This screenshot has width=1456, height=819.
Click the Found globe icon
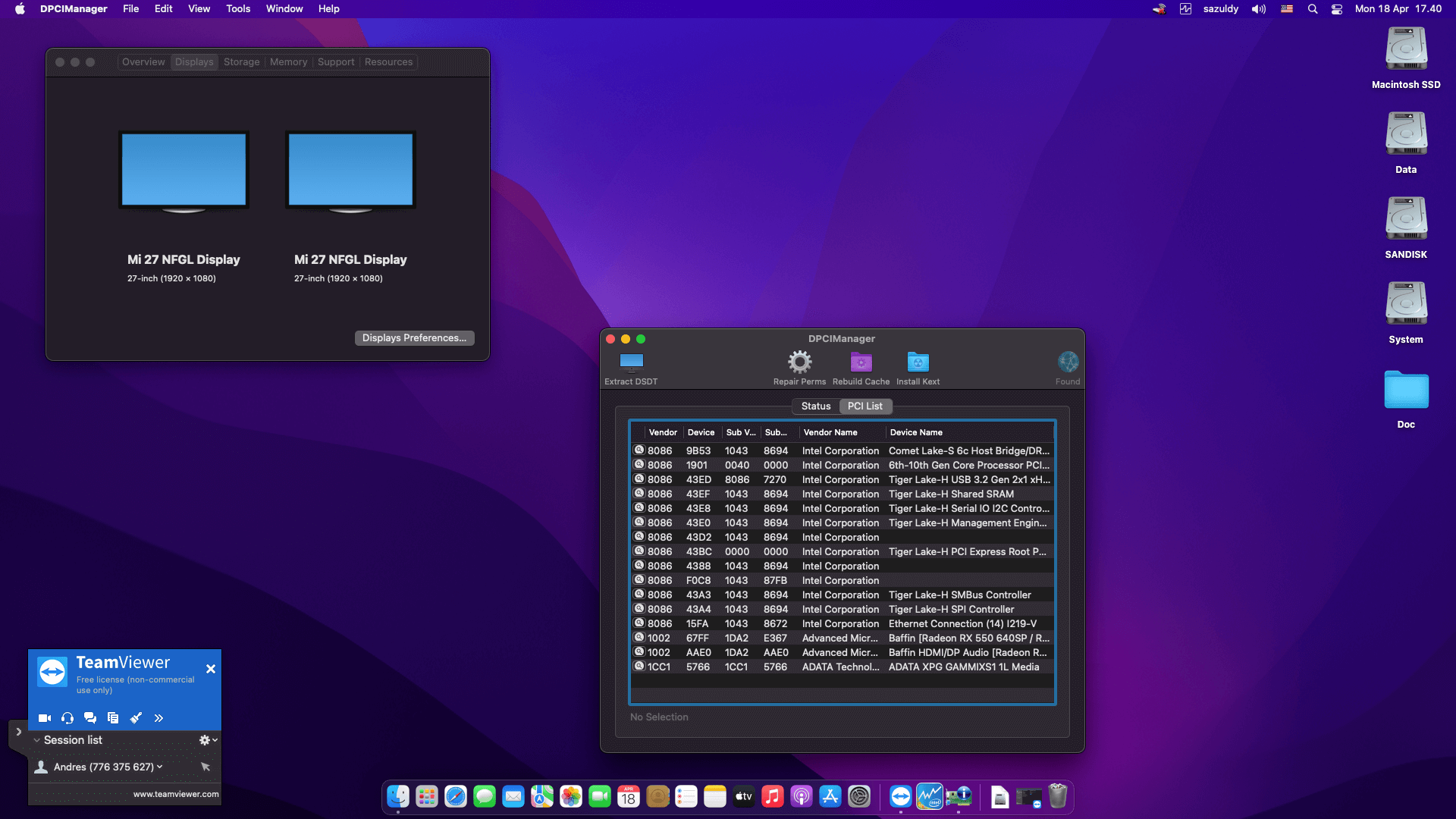click(1068, 362)
